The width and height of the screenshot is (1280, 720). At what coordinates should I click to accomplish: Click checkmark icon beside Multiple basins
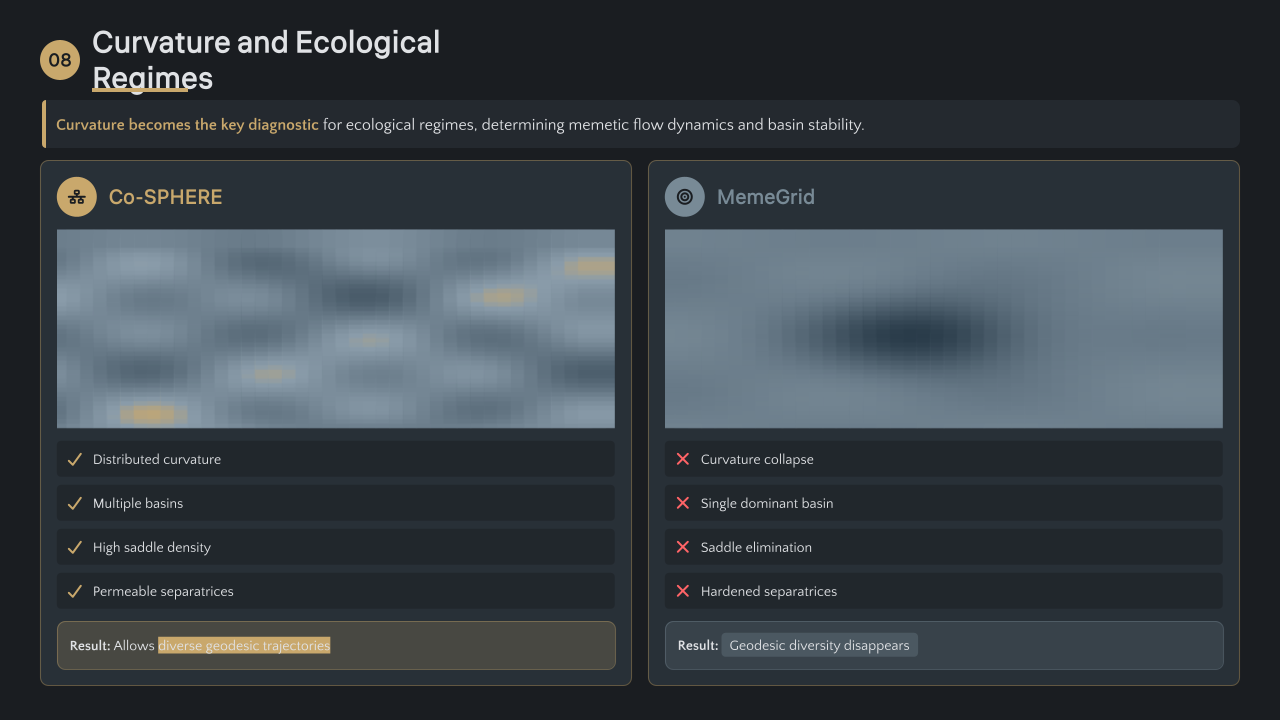tap(74, 503)
